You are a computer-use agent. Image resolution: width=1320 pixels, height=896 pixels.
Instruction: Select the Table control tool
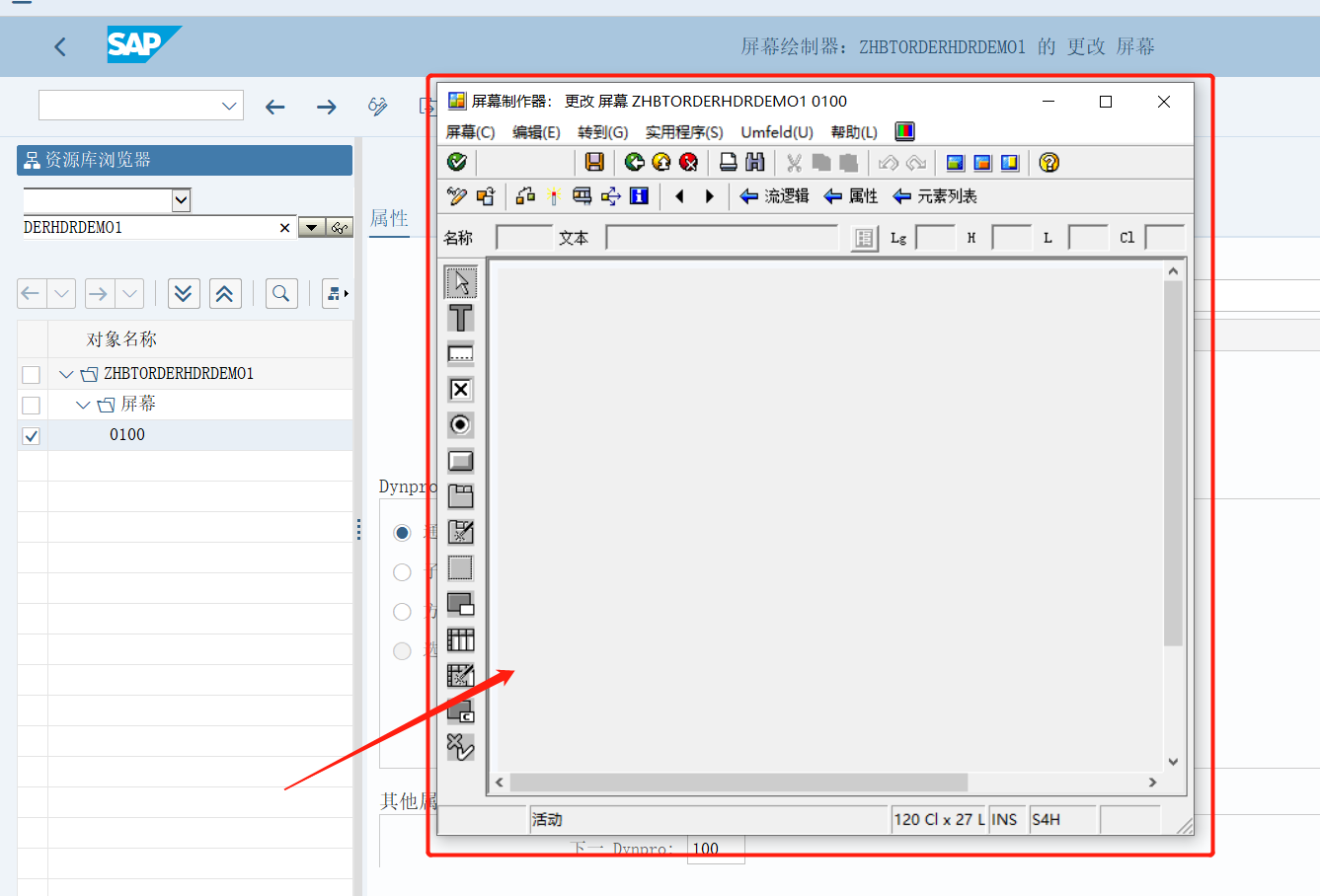pos(460,638)
